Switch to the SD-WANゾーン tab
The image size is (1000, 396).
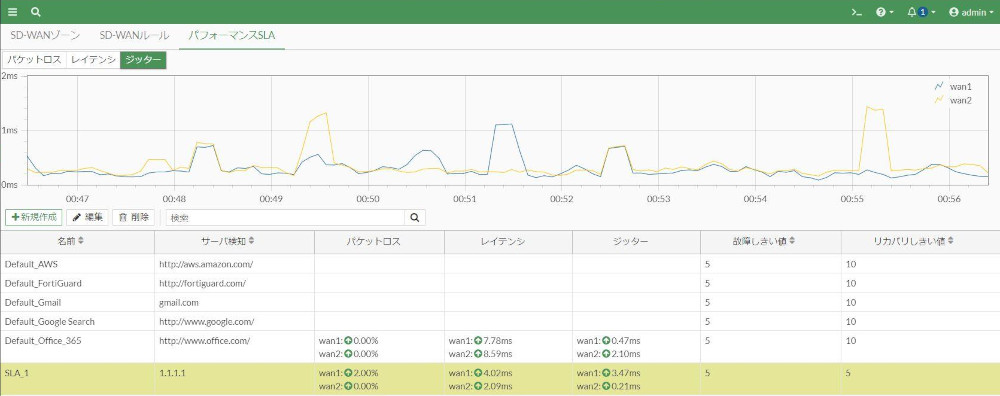pos(45,35)
